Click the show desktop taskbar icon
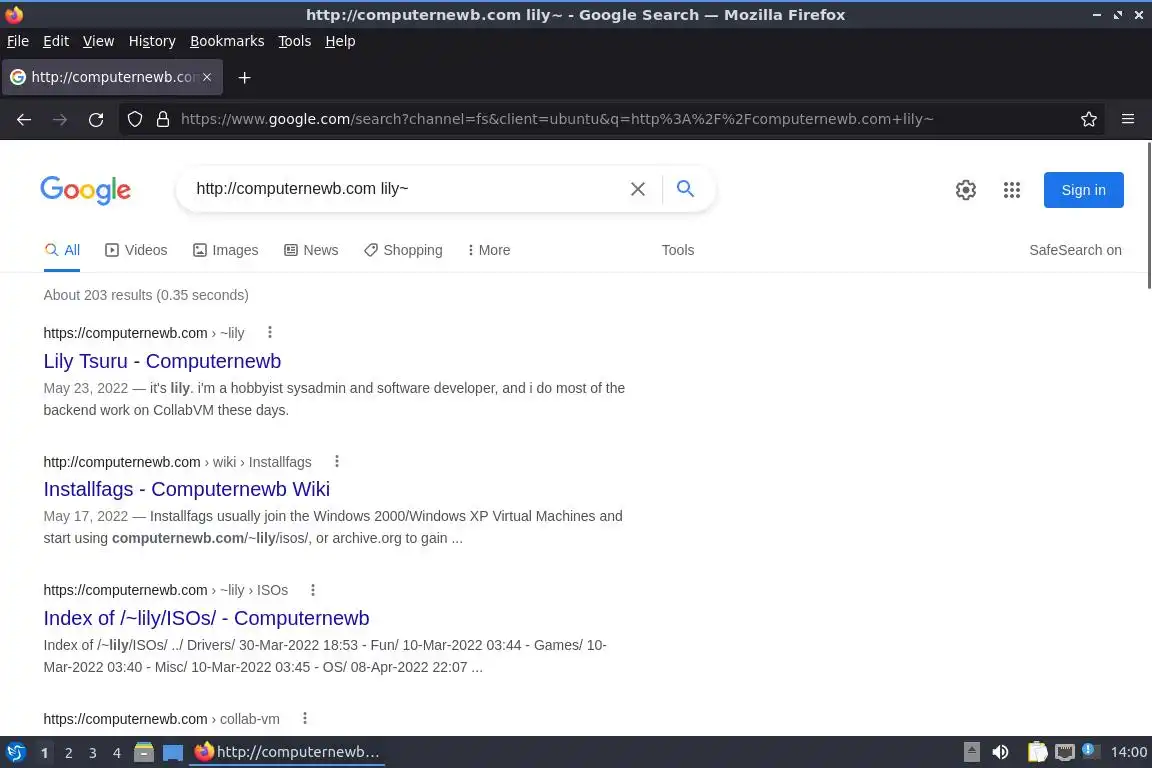Screen dimensions: 1152x768 click(173, 752)
